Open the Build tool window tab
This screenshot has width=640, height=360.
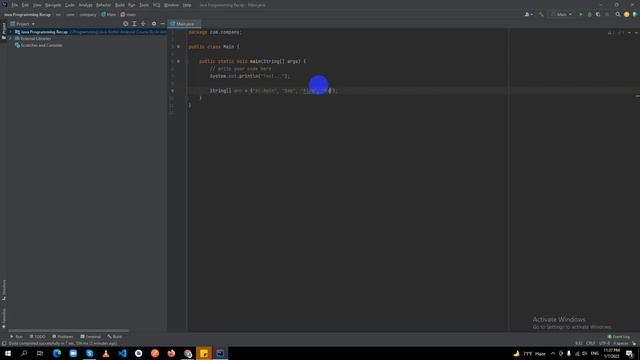click(x=115, y=337)
